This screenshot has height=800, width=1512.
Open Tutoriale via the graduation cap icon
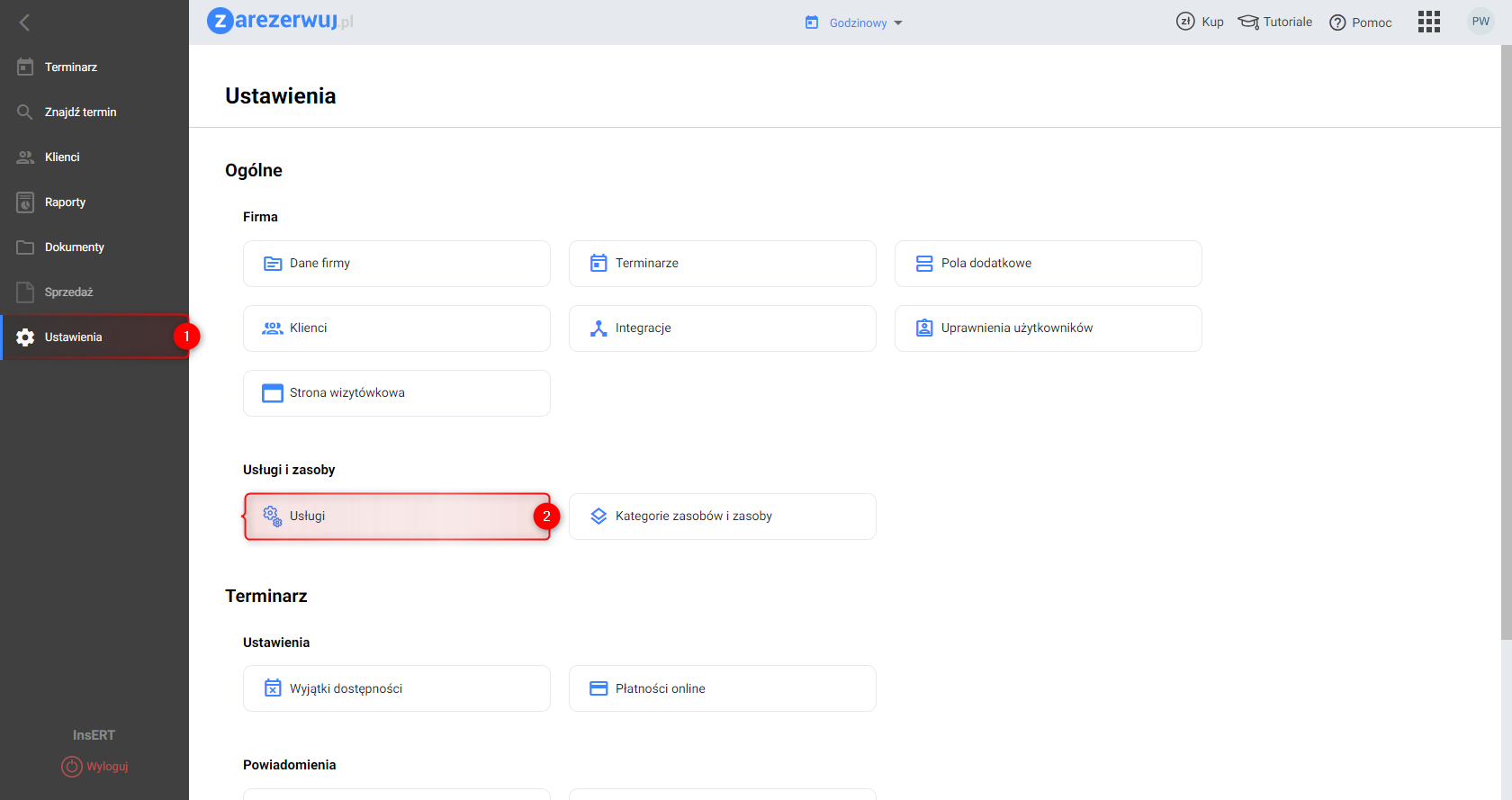(1248, 22)
